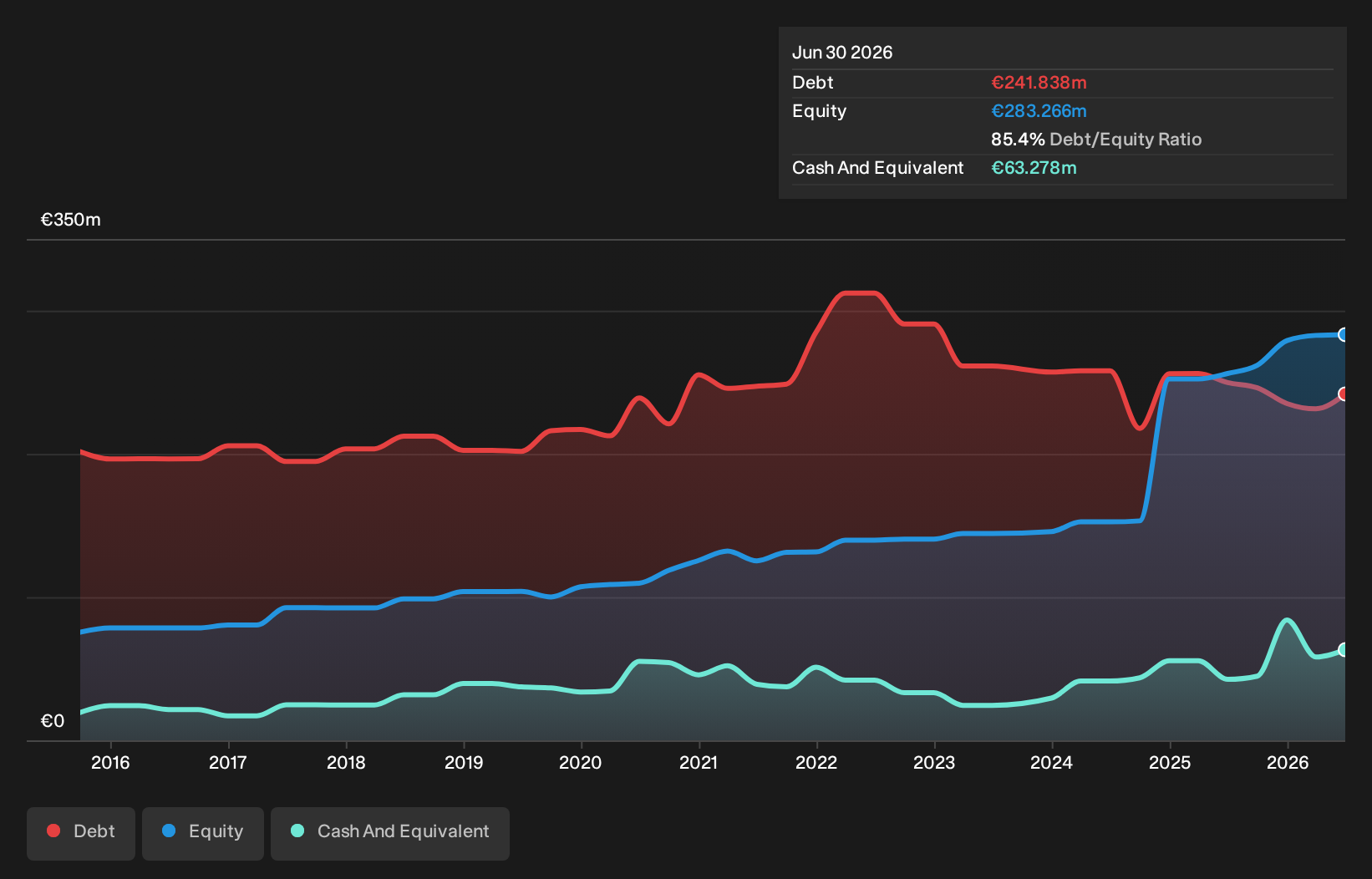Image resolution: width=1372 pixels, height=879 pixels.
Task: Click the Equity label in tooltip
Action: [819, 111]
